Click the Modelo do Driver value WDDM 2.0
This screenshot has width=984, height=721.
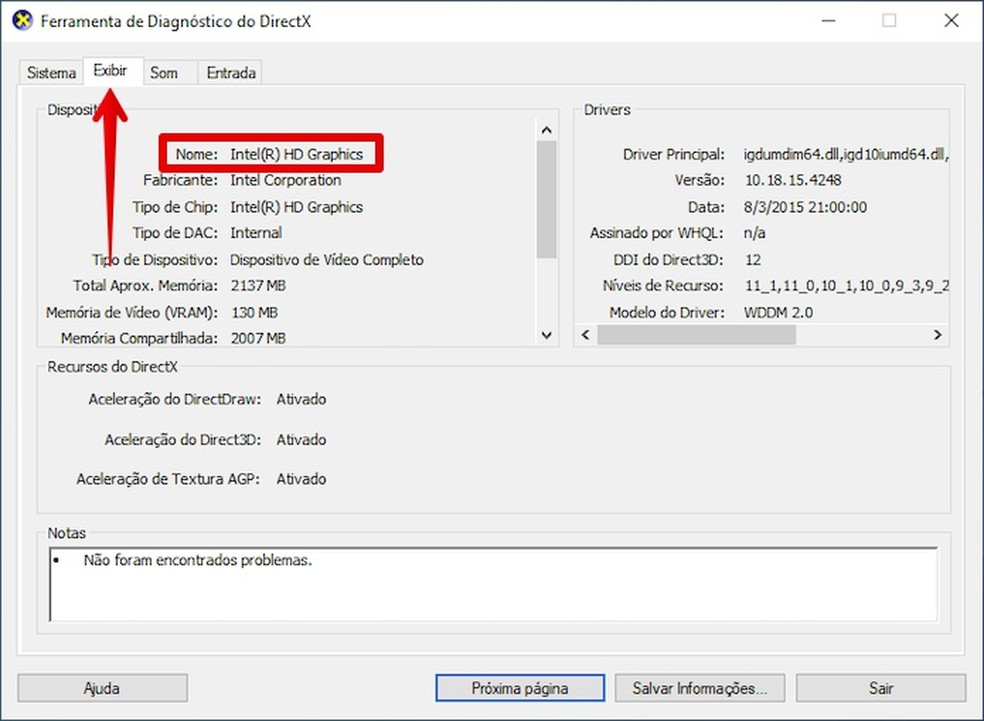pos(778,312)
